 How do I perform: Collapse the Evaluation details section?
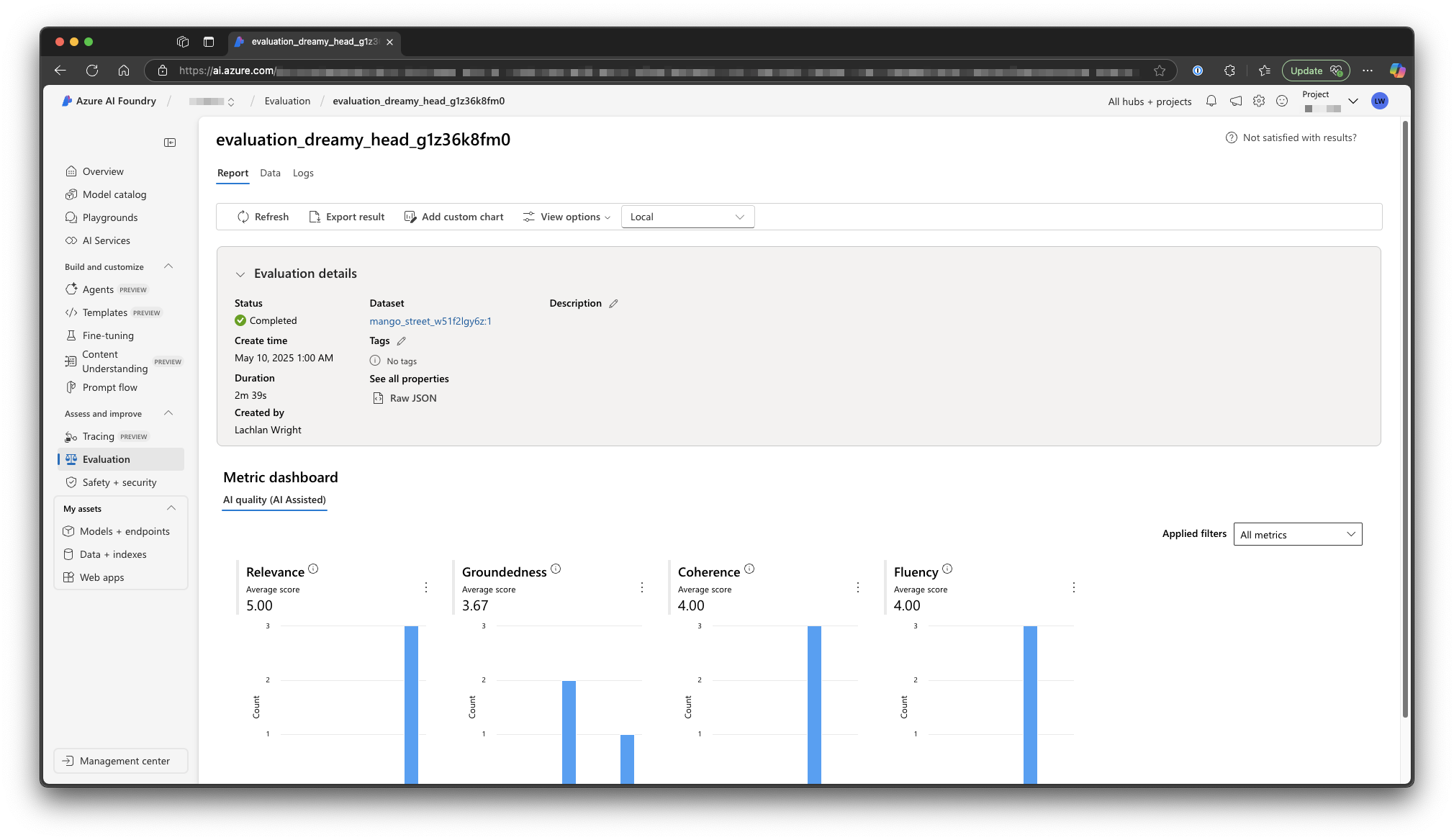point(240,274)
